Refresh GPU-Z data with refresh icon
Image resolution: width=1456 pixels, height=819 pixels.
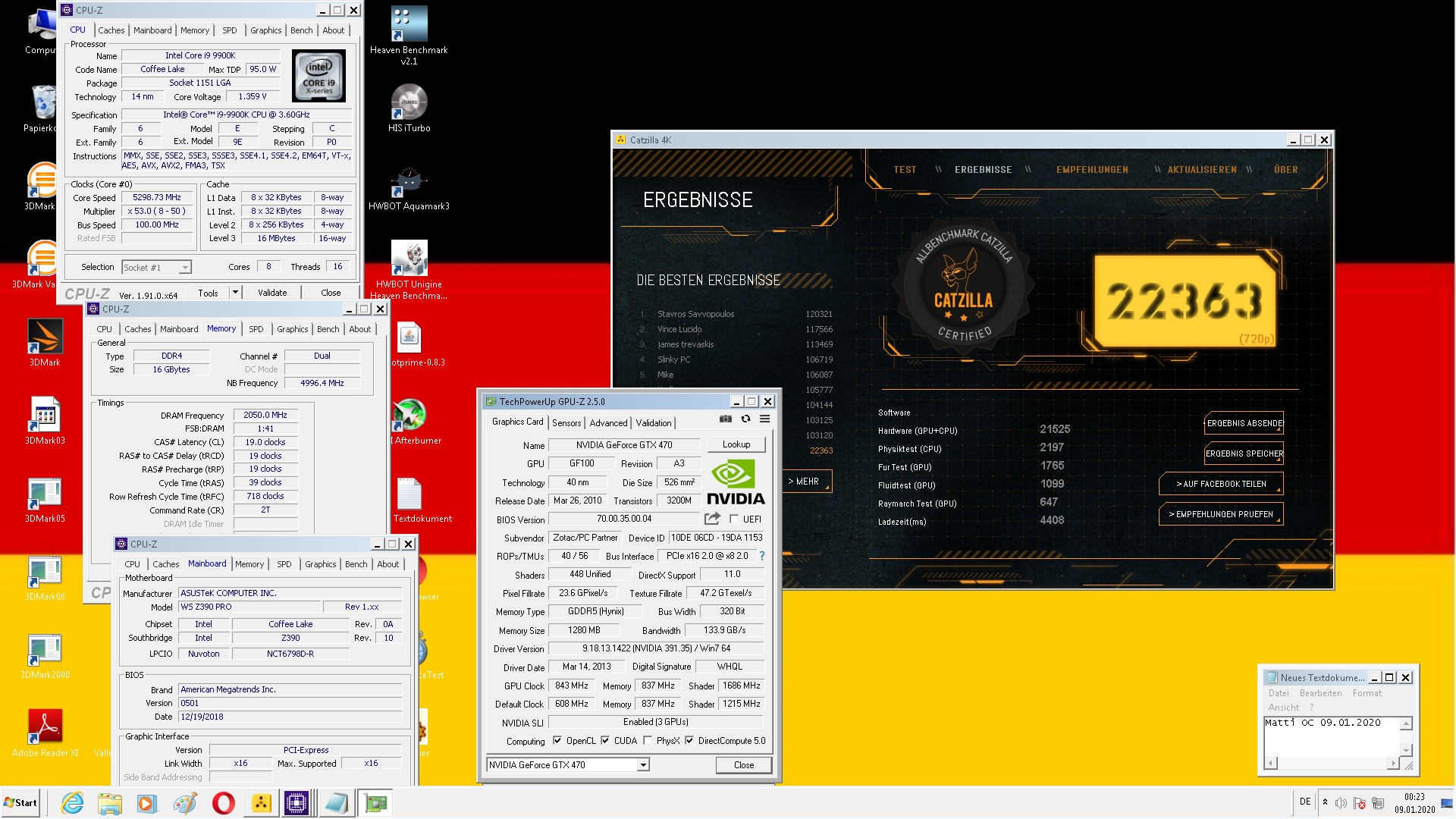[745, 419]
